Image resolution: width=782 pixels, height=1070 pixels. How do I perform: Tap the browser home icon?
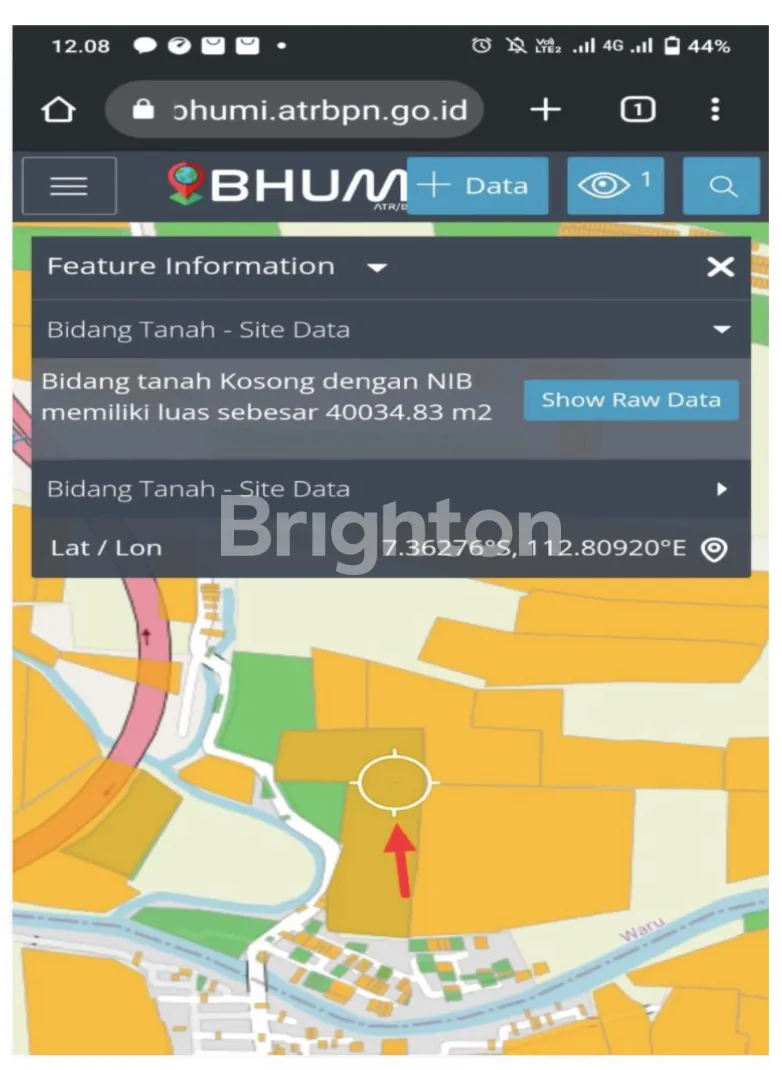tap(59, 110)
